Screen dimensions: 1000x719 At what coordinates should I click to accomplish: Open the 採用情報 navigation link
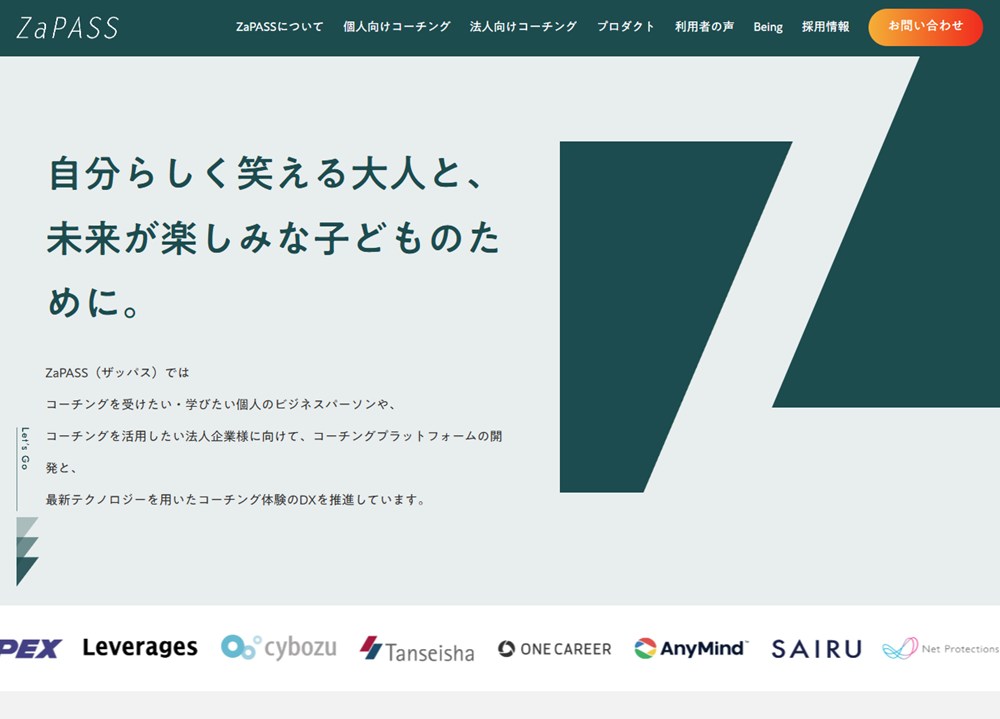[x=825, y=27]
